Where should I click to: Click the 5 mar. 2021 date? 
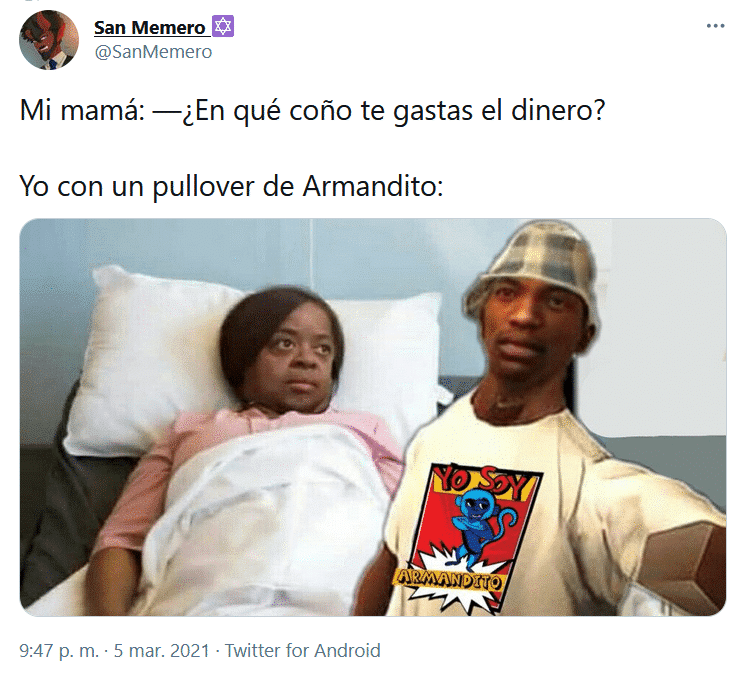point(161,650)
